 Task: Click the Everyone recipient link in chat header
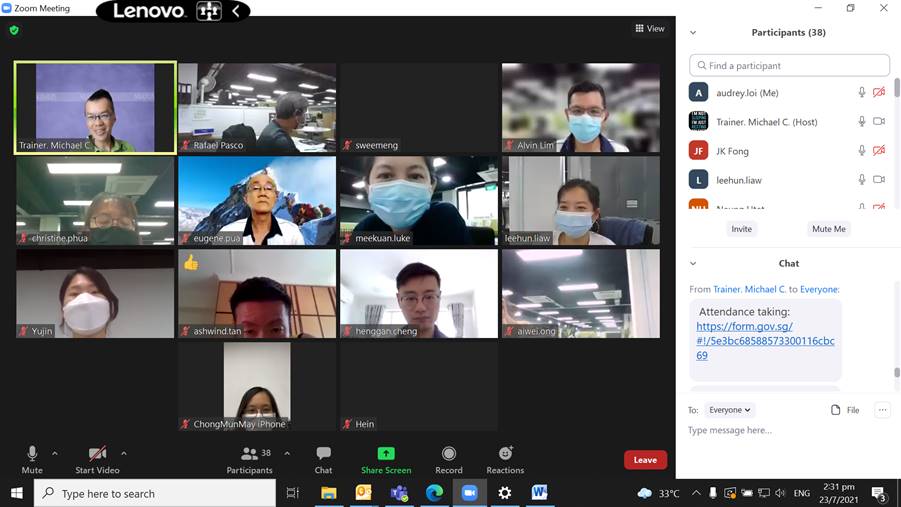pos(819,289)
